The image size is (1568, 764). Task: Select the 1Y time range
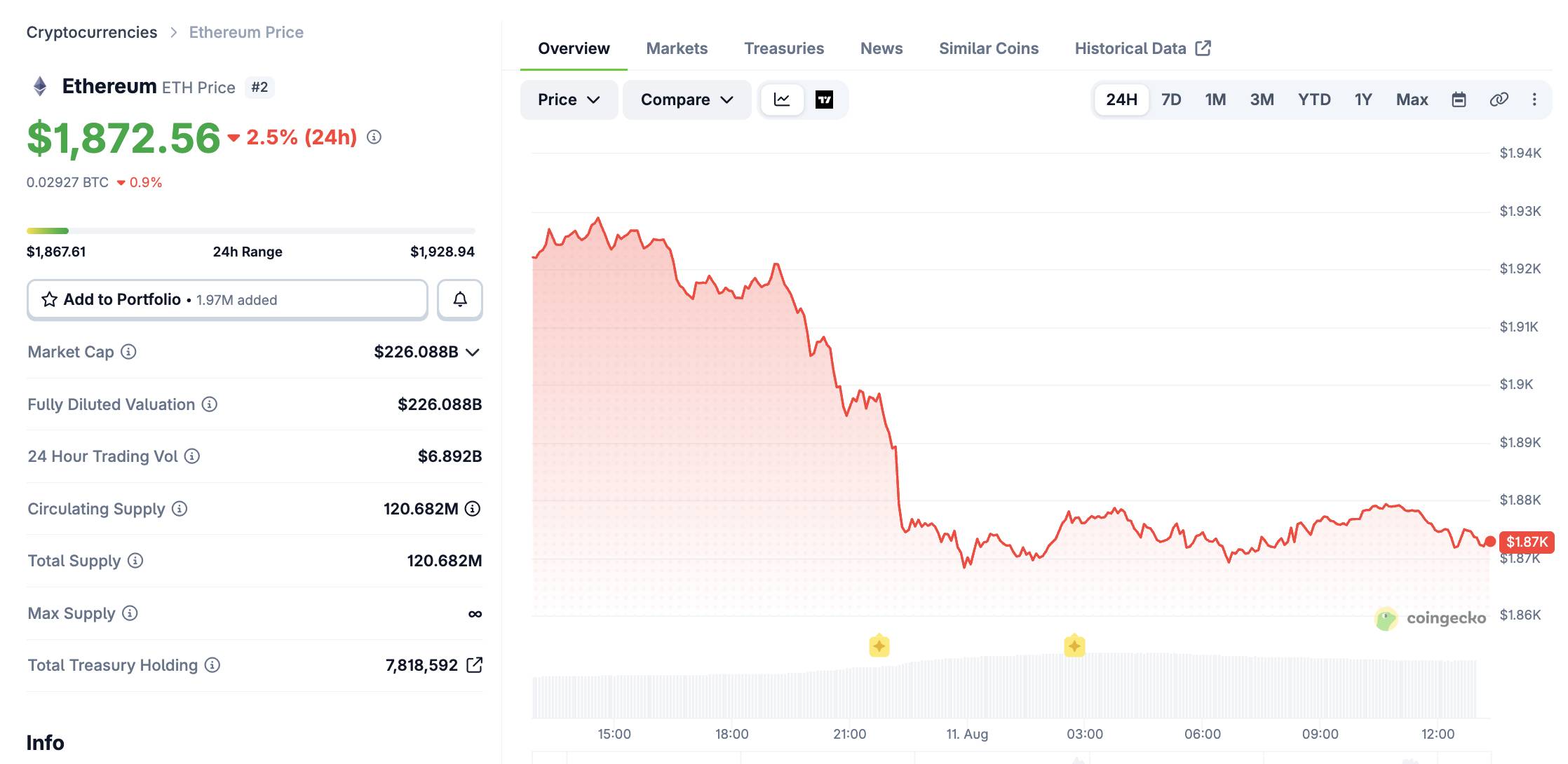1363,100
